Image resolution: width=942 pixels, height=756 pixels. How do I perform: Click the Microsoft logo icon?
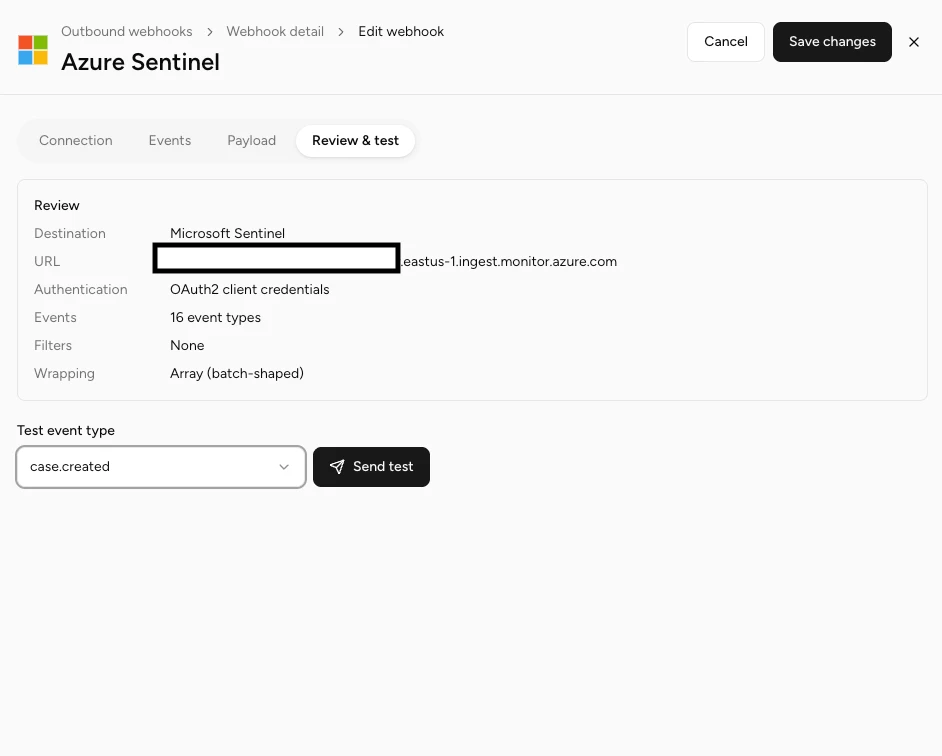[33, 50]
